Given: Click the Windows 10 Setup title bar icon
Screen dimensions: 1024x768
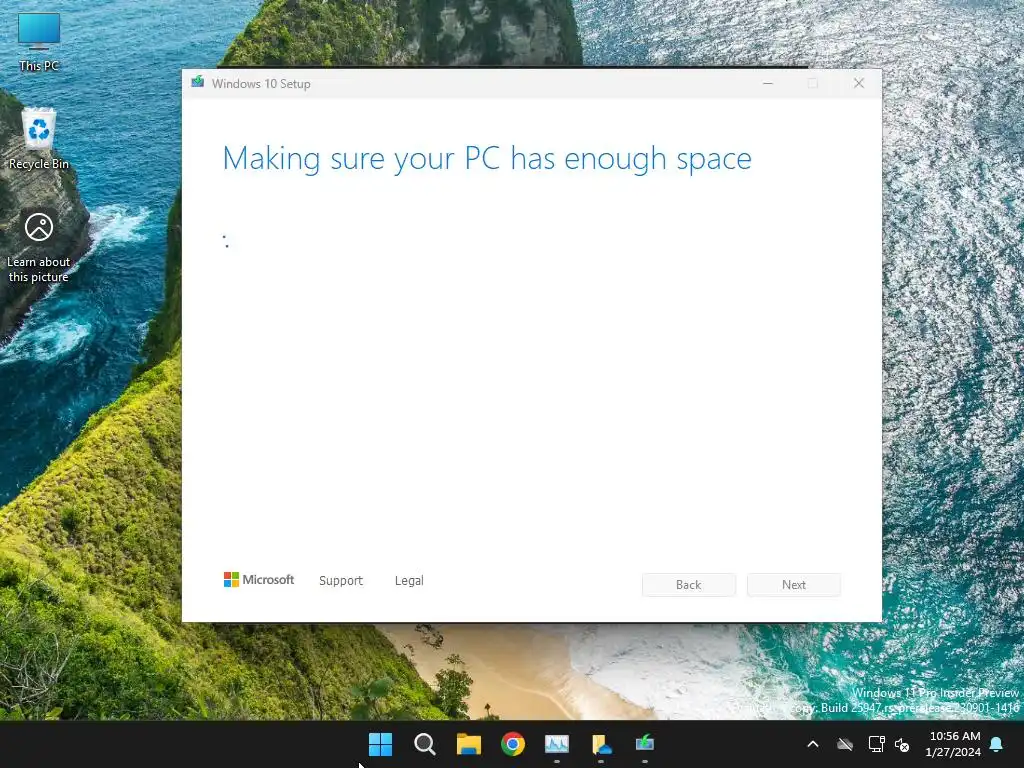Looking at the screenshot, I should [x=198, y=83].
